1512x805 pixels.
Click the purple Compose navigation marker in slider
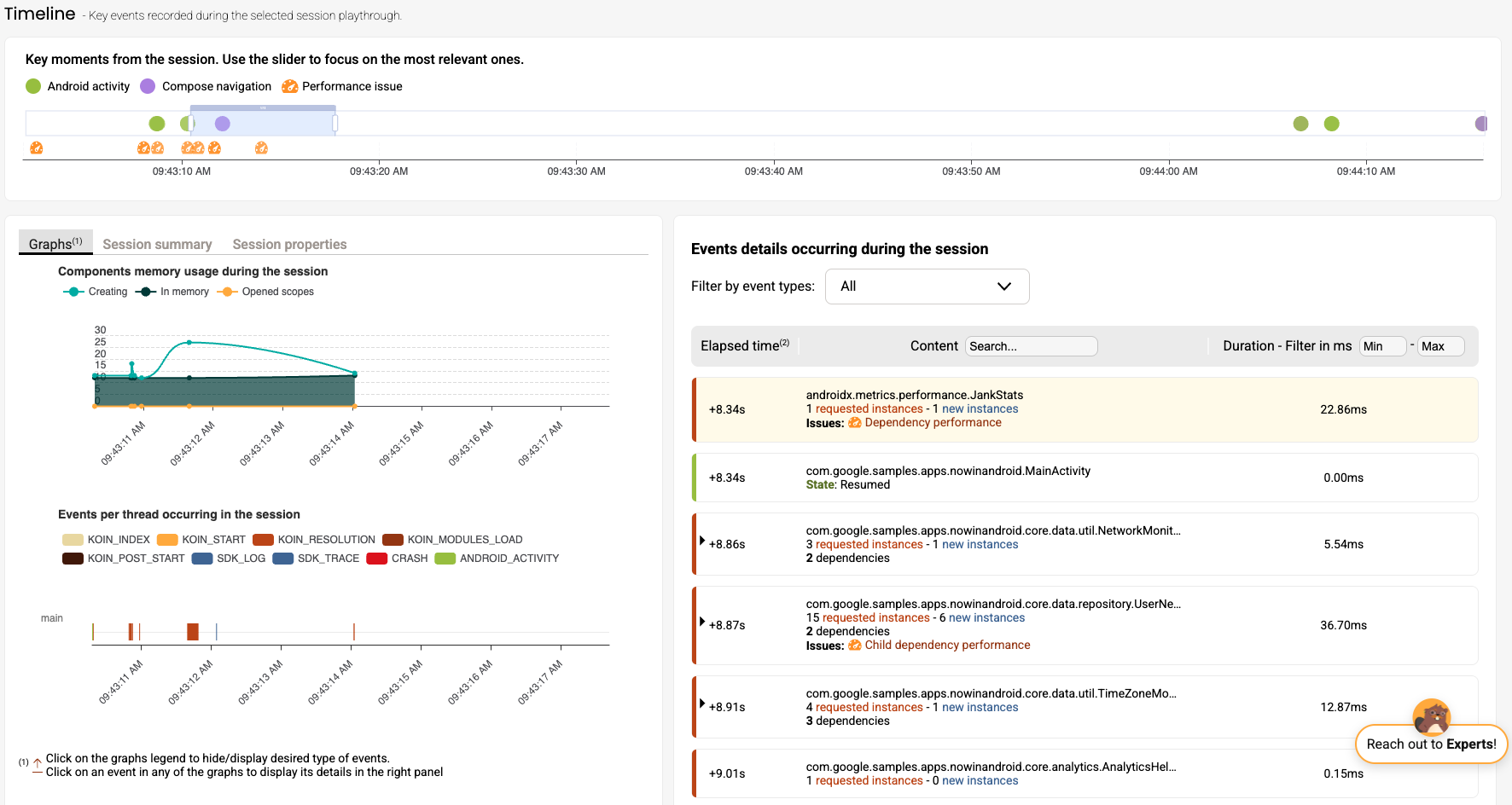pos(222,124)
